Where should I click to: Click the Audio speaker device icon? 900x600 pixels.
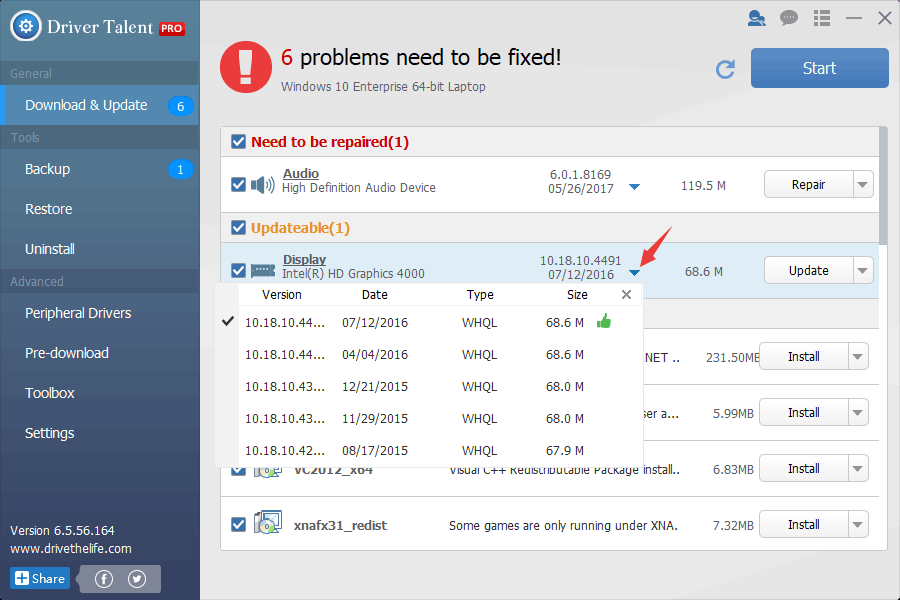262,184
